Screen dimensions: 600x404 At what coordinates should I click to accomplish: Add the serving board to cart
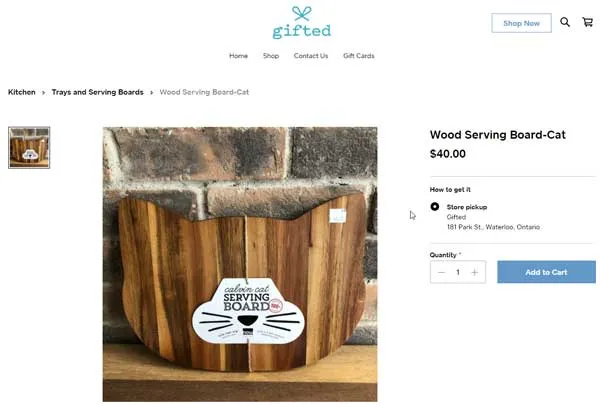(x=546, y=272)
